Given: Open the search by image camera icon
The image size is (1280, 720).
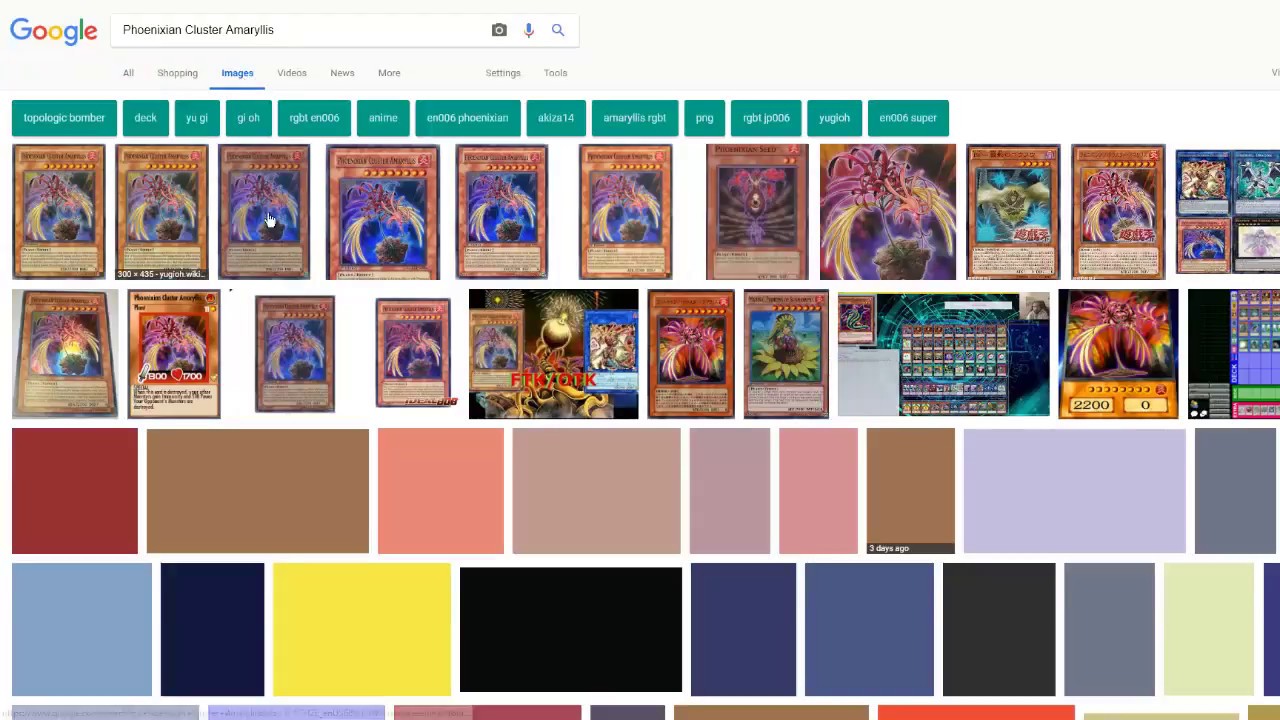Looking at the screenshot, I should (499, 30).
